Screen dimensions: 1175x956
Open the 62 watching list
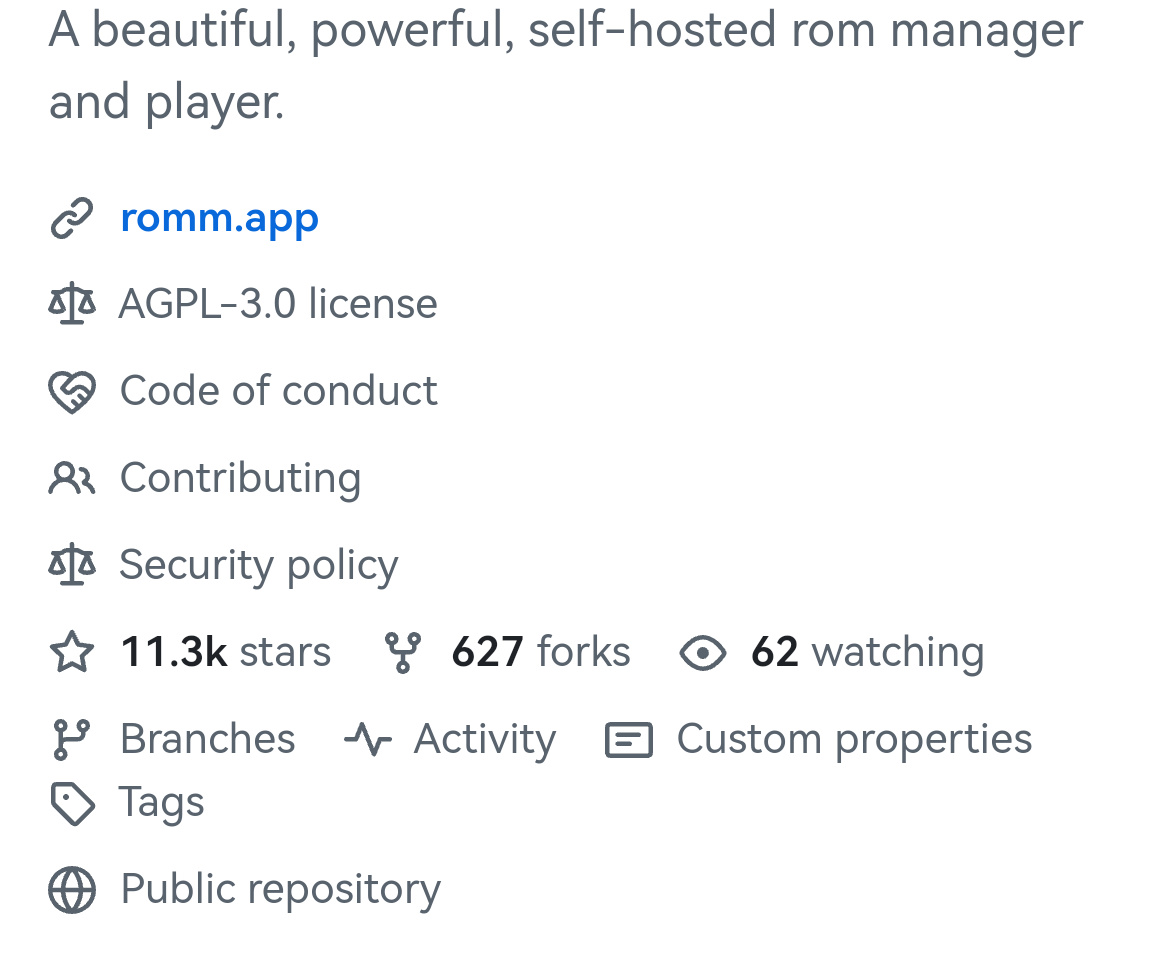(x=868, y=653)
